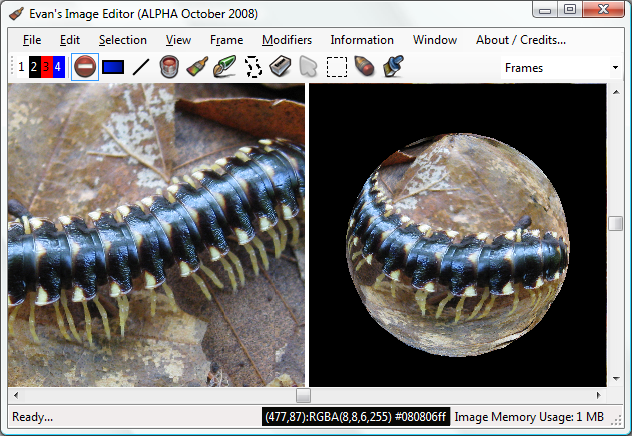Activate the freeform lasso selection tool

[253, 67]
